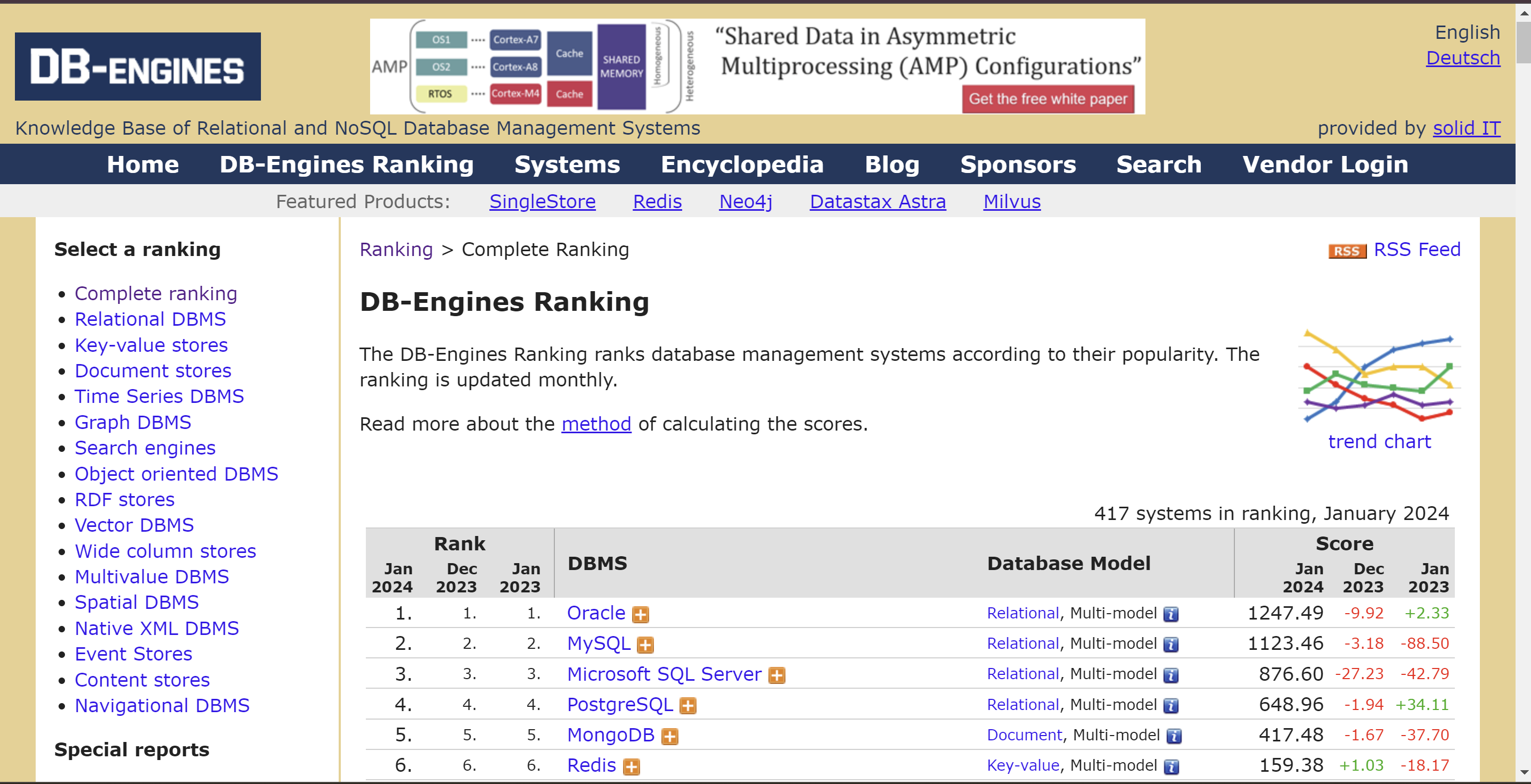Open the MySQL DBMS link
This screenshot has width=1531, height=784.
coord(599,643)
